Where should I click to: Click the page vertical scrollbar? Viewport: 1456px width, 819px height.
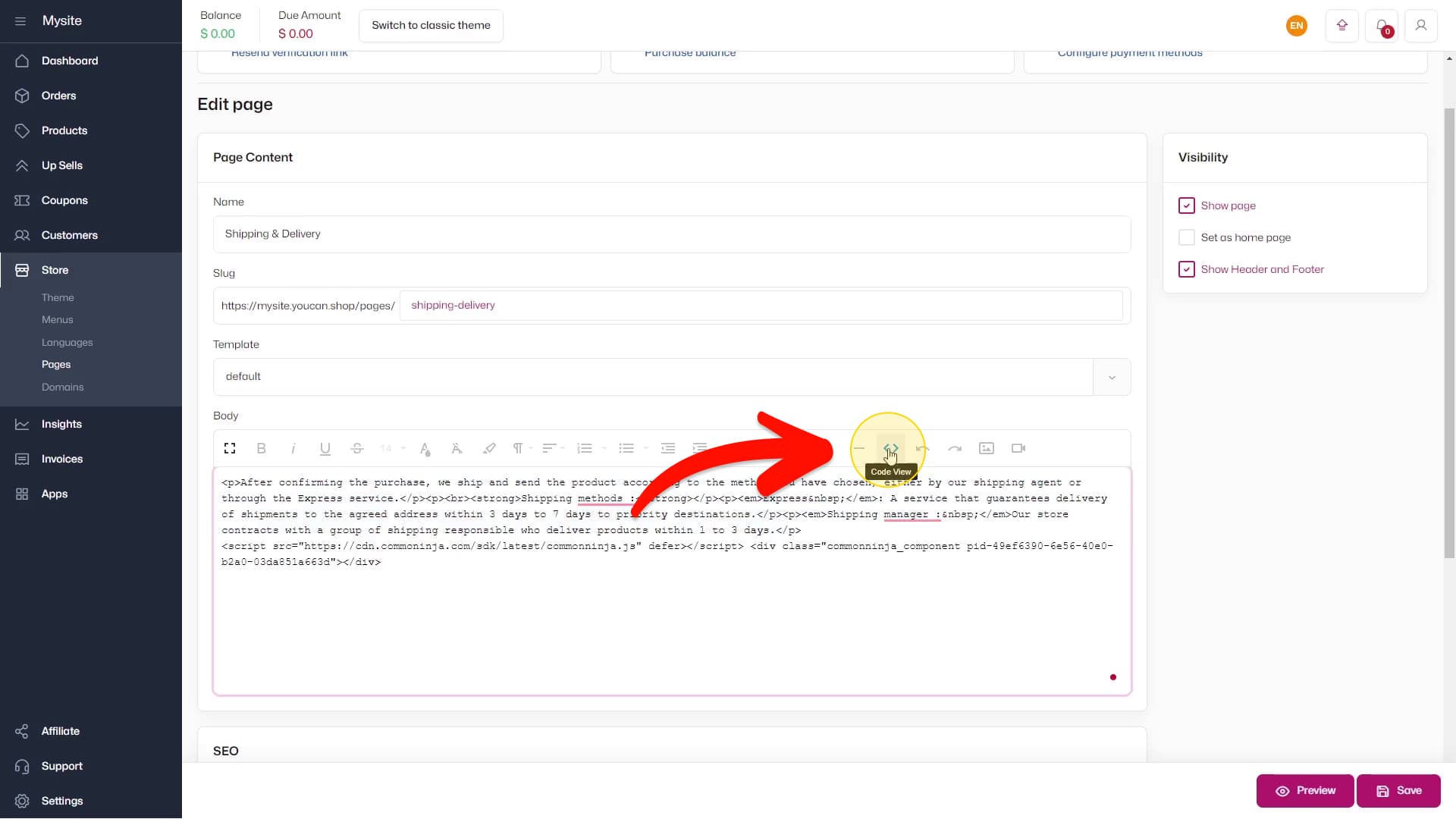click(1449, 334)
